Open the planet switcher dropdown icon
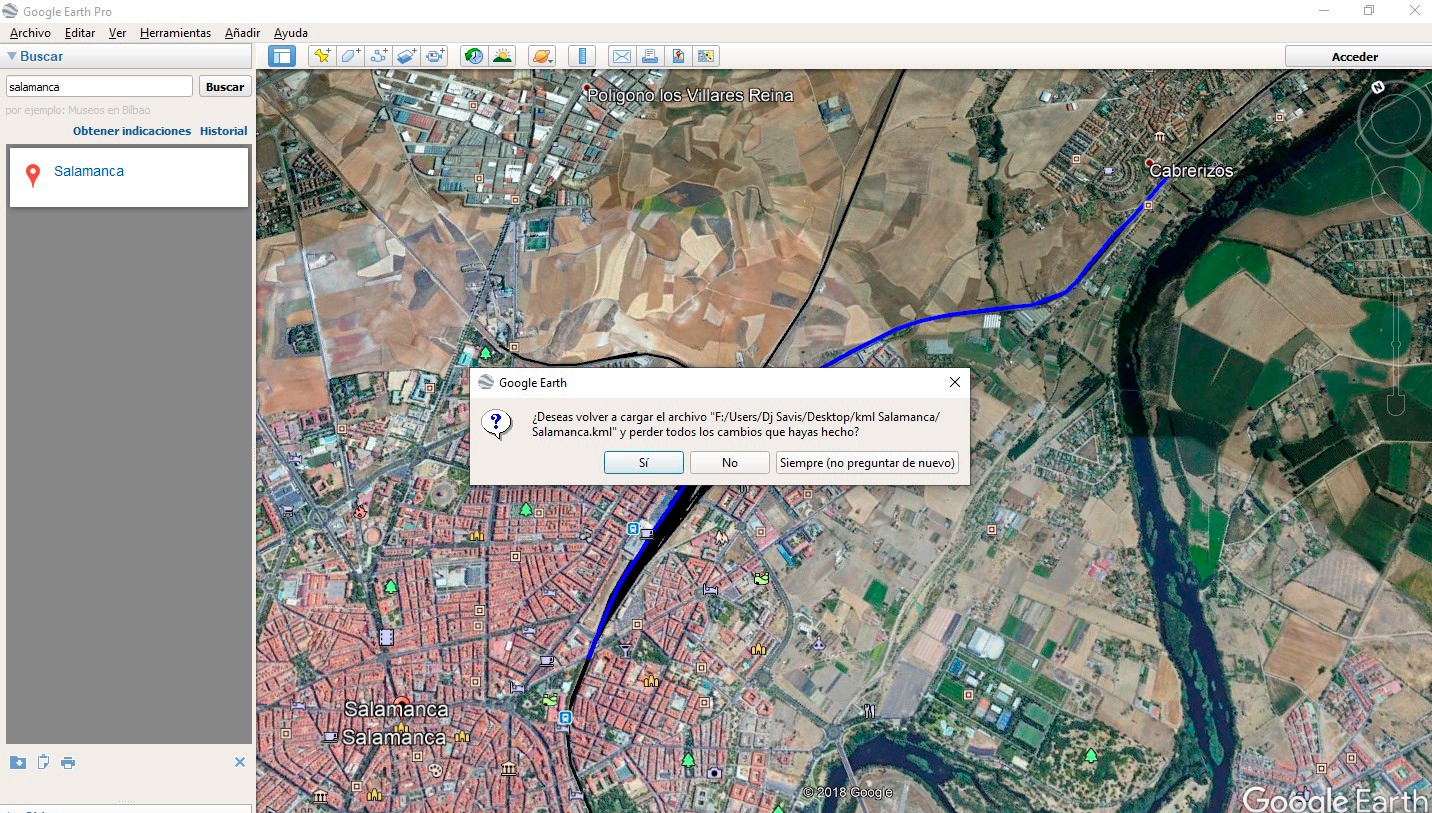The height and width of the screenshot is (813, 1432). pyautogui.click(x=541, y=56)
